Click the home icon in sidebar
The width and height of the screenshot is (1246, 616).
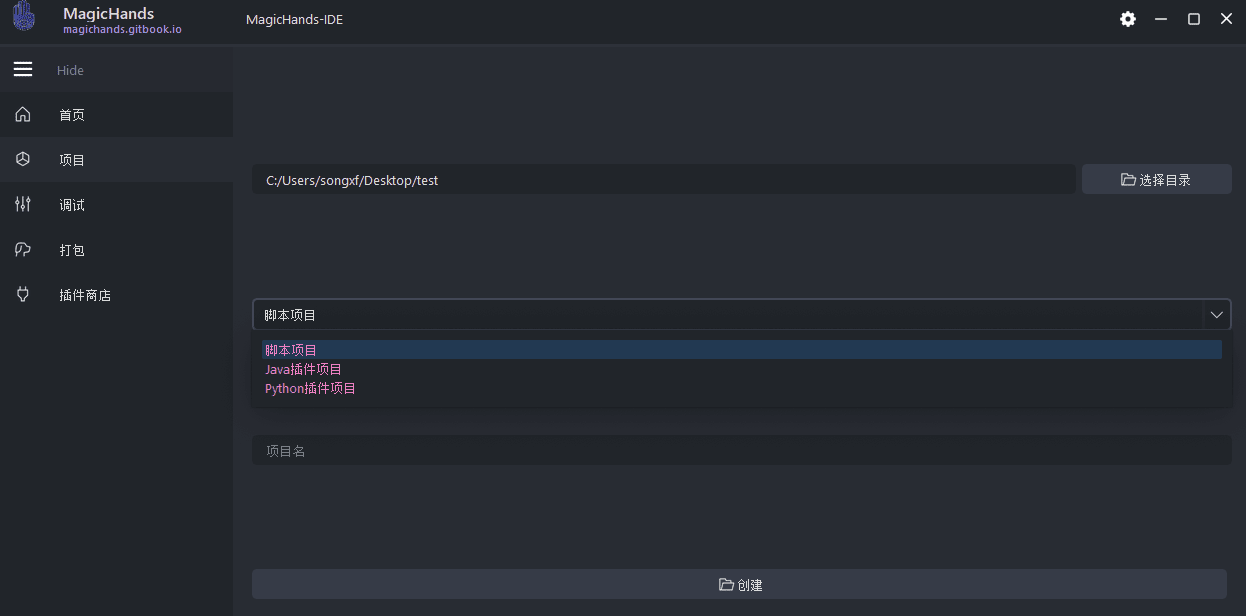click(x=23, y=115)
